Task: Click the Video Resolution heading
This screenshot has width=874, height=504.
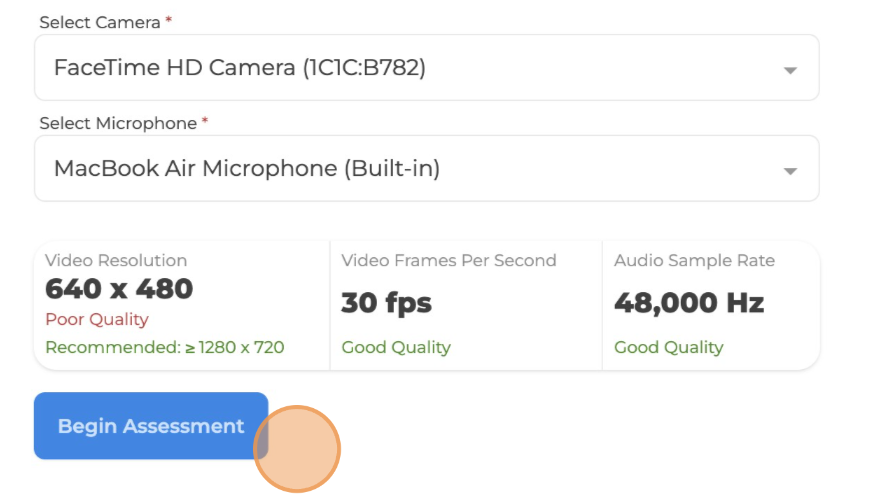Action: point(116,260)
